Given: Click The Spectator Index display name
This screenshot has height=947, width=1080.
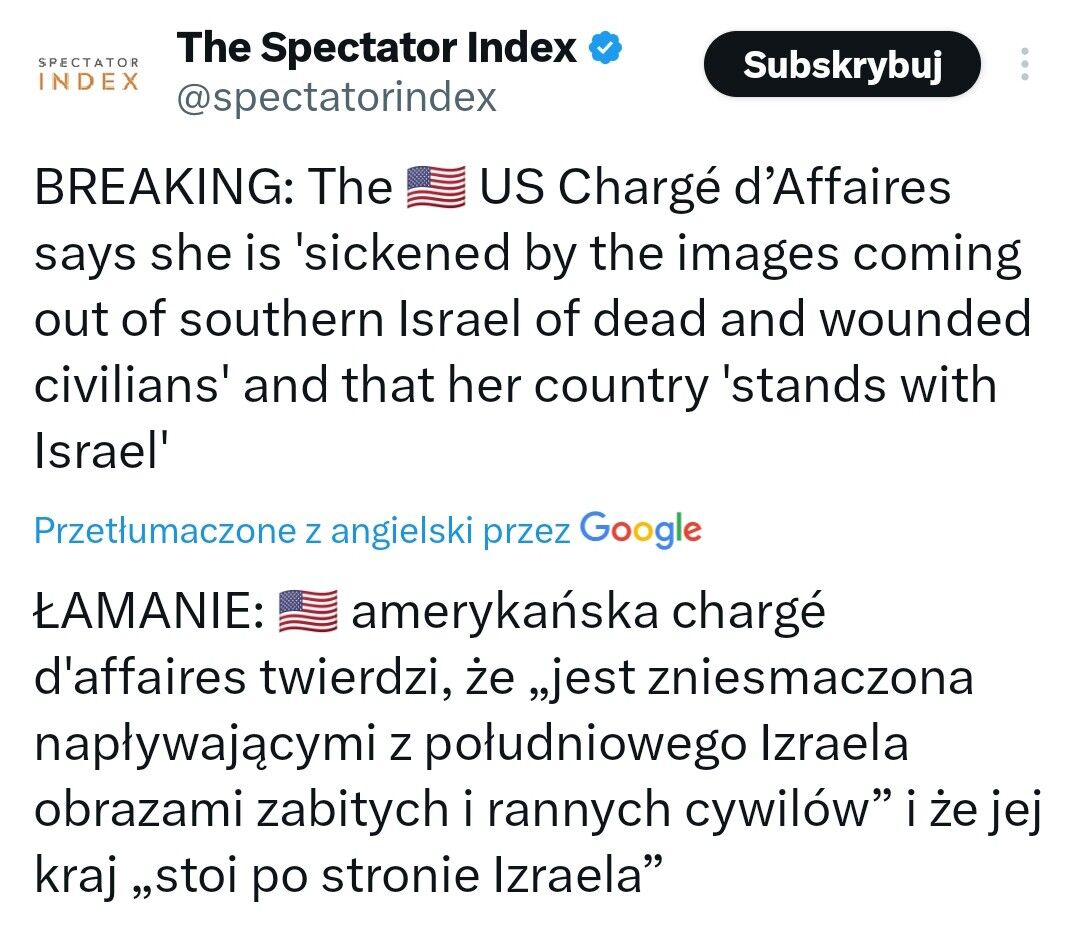Looking at the screenshot, I should click(377, 48).
